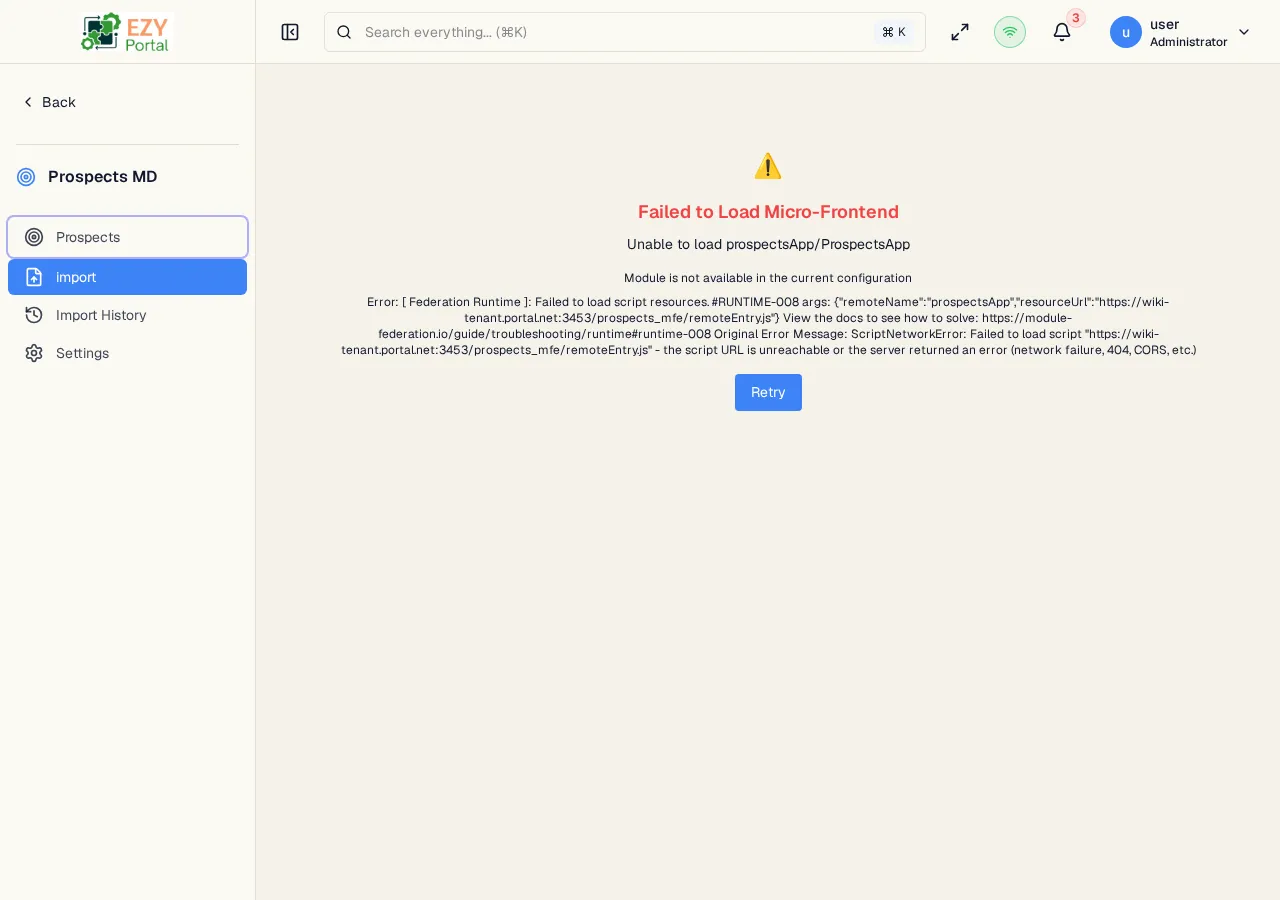Click the user avatar circle
The image size is (1280, 900).
pyautogui.click(x=1126, y=32)
